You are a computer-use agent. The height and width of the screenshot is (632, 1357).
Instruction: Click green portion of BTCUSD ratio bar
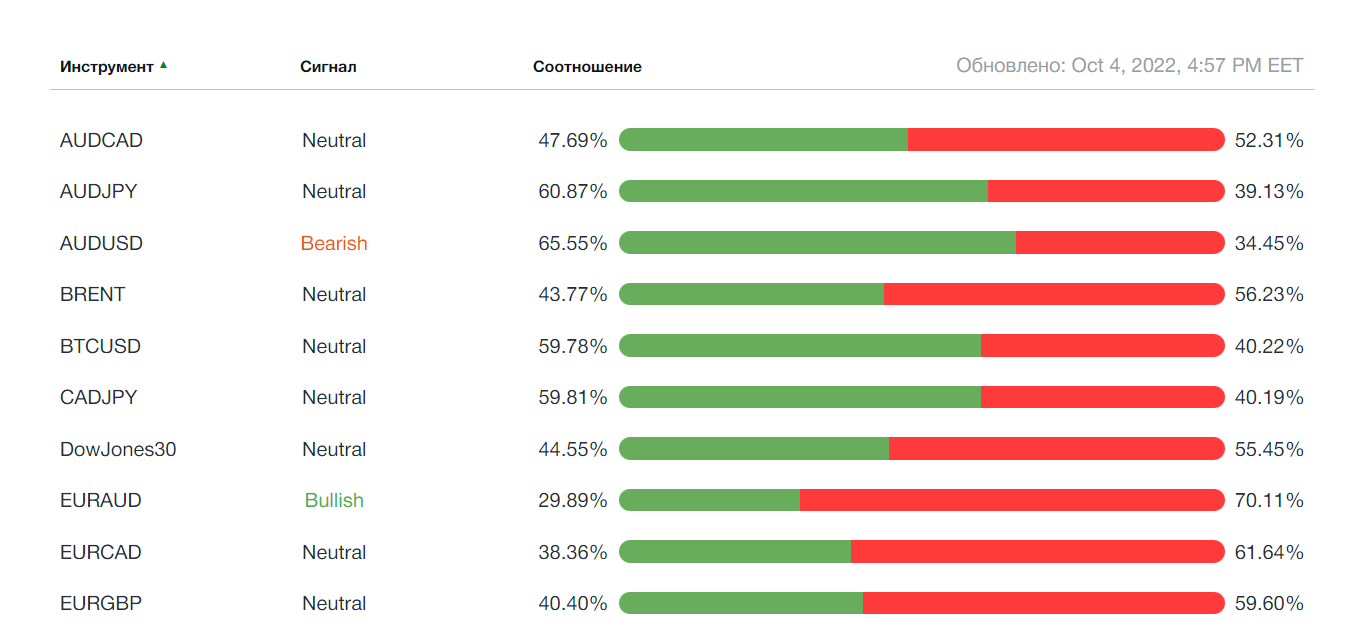800,347
